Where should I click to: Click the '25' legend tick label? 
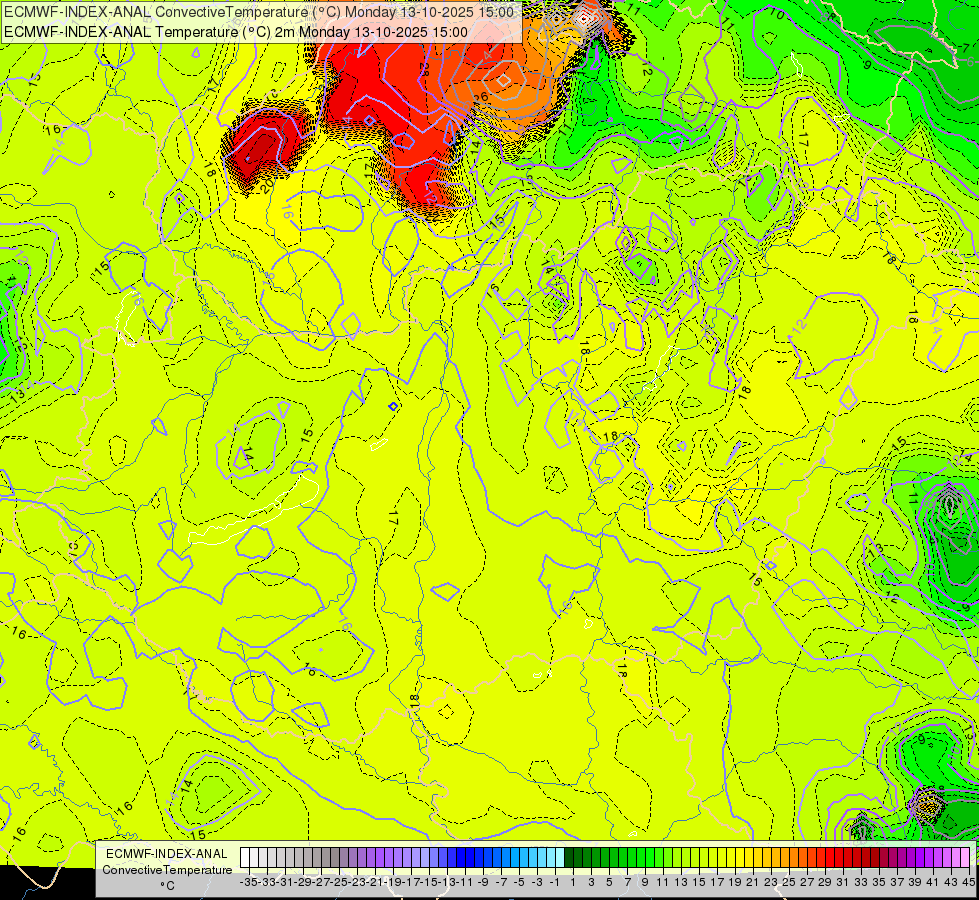(x=789, y=882)
